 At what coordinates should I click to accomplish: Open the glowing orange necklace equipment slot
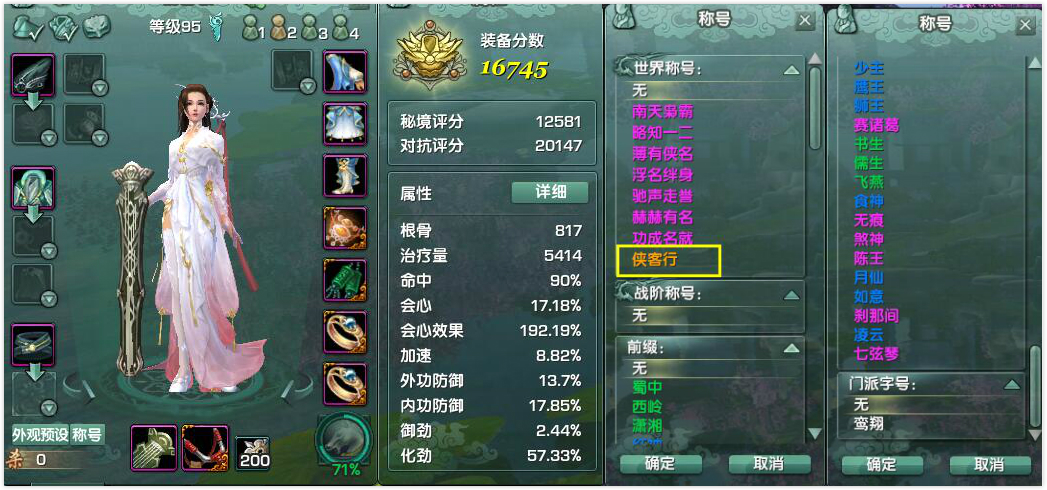coord(345,228)
